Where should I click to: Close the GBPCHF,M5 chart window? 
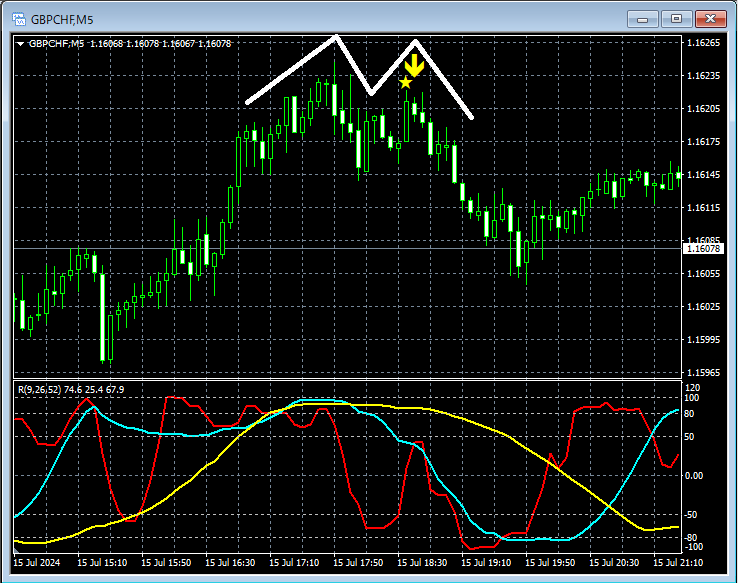710,19
